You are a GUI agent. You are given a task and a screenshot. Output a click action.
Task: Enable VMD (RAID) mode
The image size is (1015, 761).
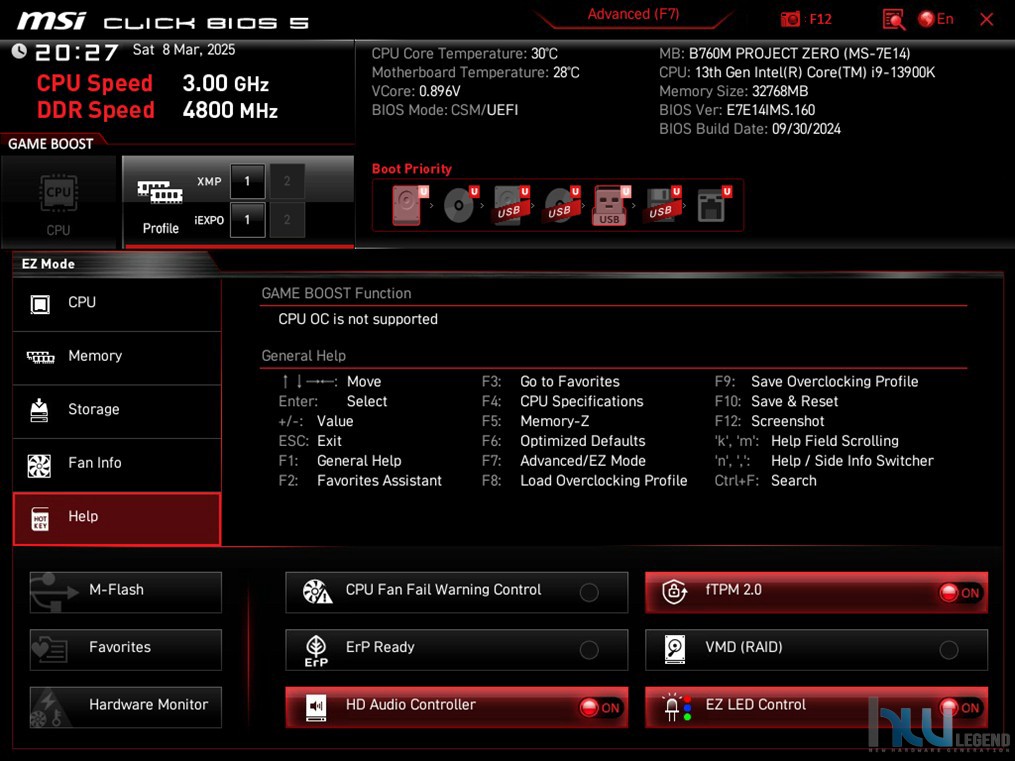[x=816, y=649]
